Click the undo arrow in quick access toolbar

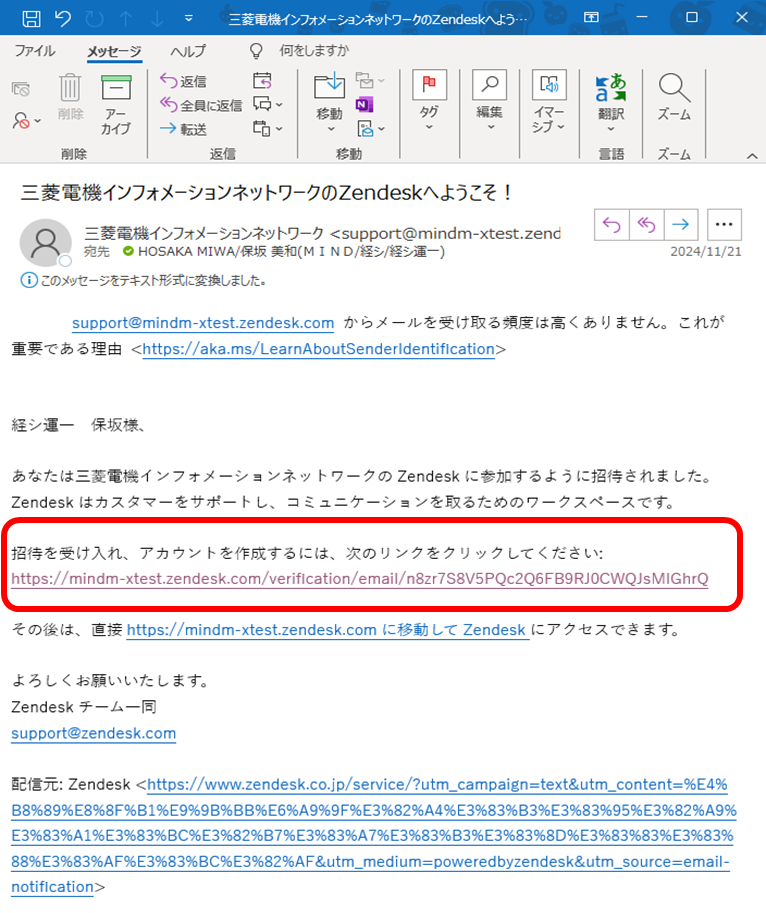pos(63,18)
